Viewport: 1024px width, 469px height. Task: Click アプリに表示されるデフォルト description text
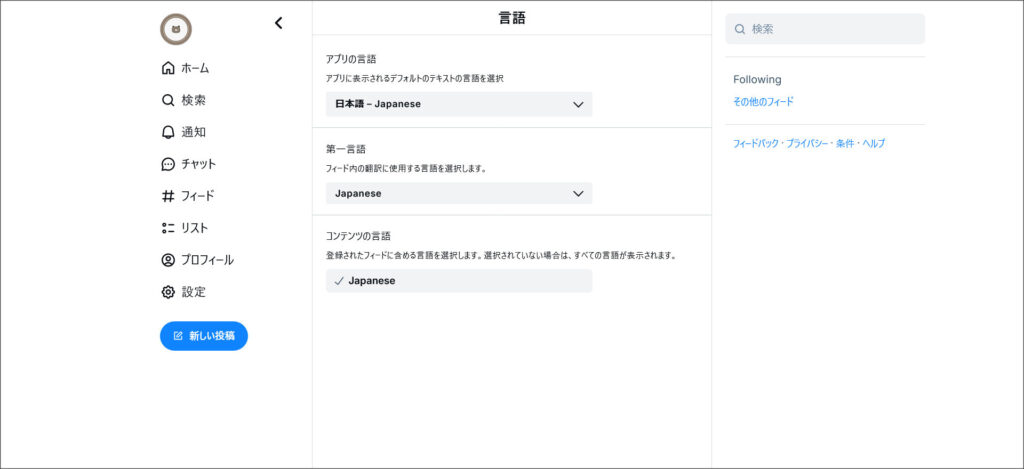(415, 78)
